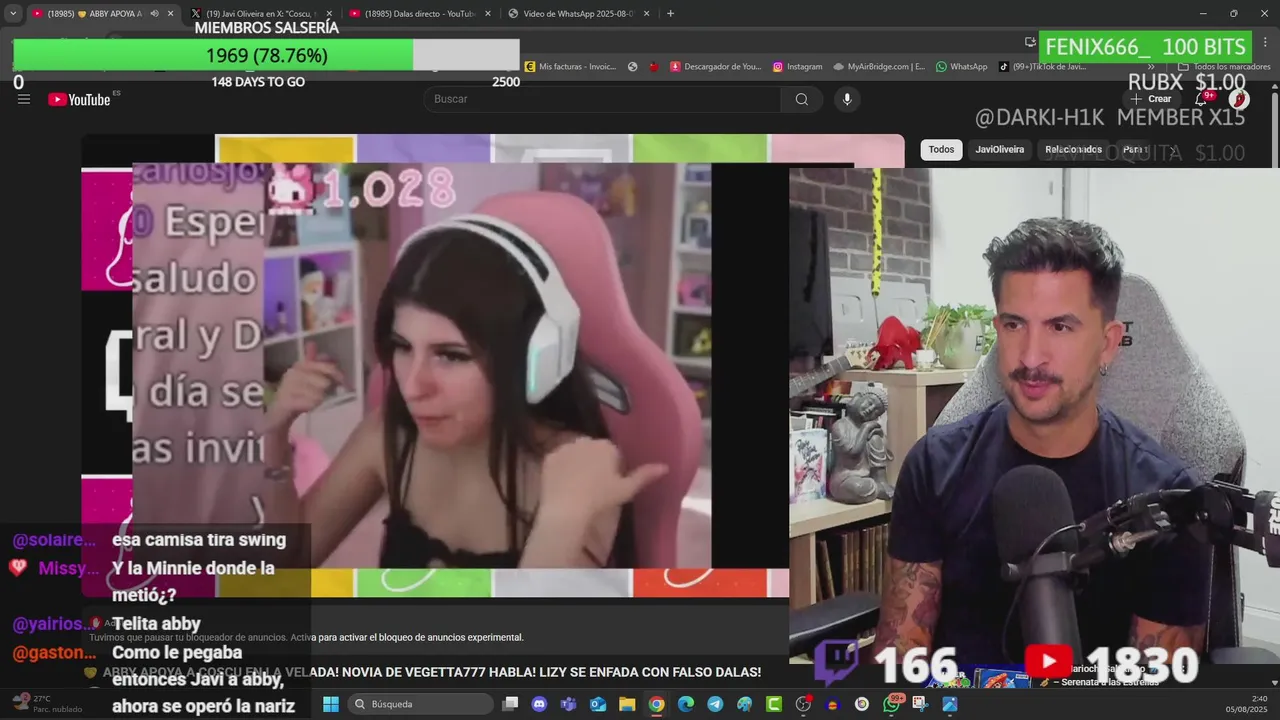
Task: Open a new browser tab
Action: coord(670,14)
